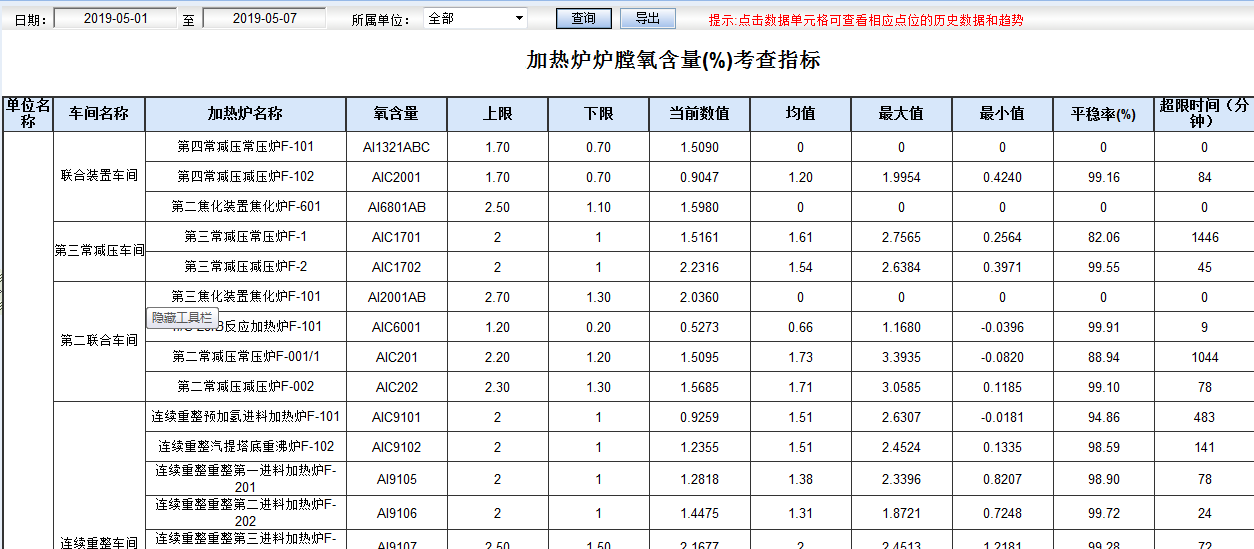The height and width of the screenshot is (549, 1254).
Task: Select the 联合装置车间 workshop cell
Action: [99, 176]
